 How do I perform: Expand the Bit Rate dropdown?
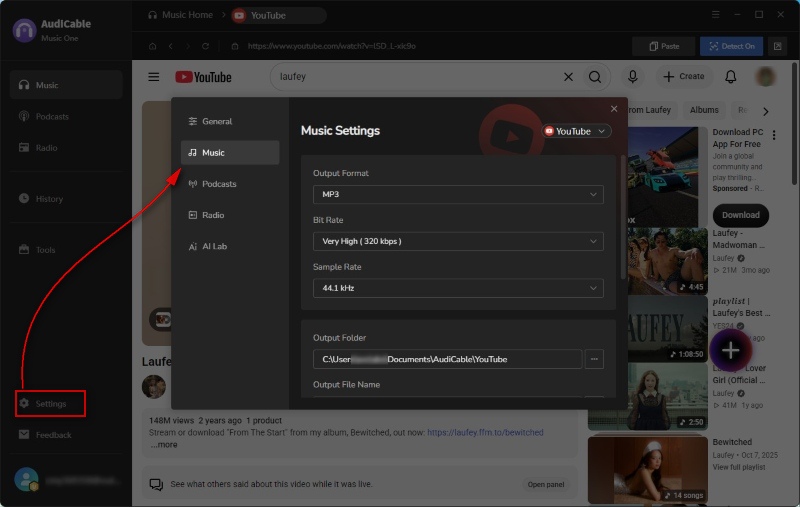[458, 241]
